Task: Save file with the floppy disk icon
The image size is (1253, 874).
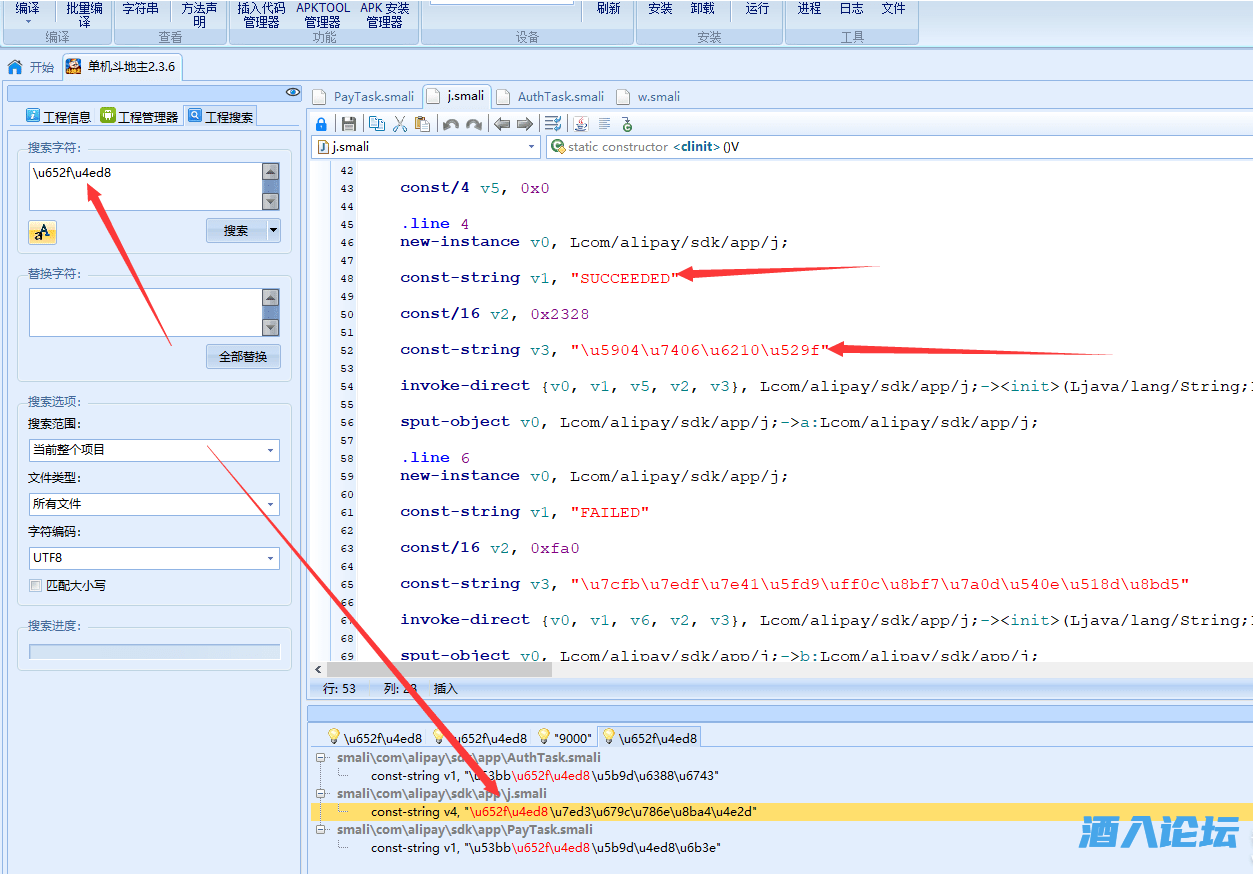Action: click(349, 124)
